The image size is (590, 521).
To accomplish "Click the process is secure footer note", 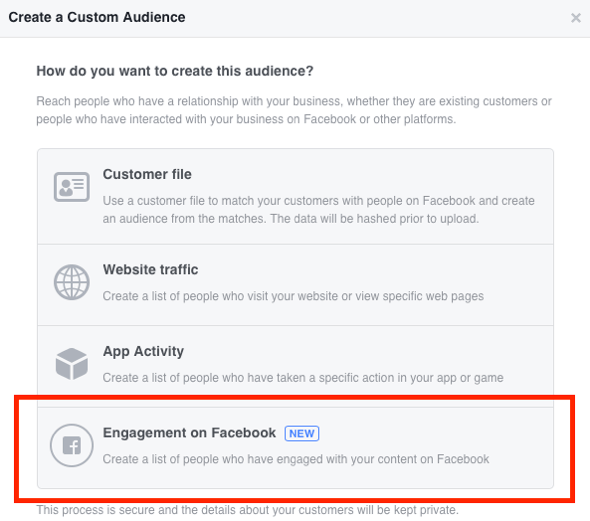I will pos(248,510).
